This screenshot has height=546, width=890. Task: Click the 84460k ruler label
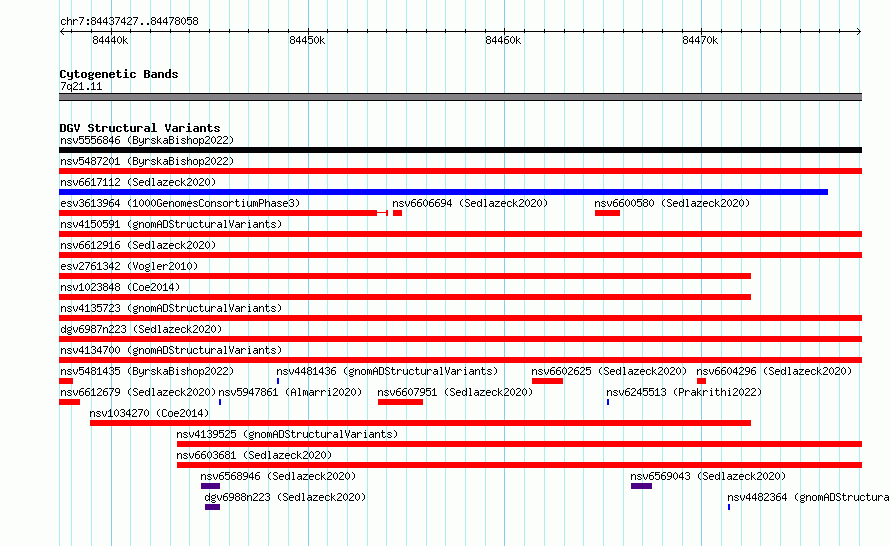click(x=503, y=40)
